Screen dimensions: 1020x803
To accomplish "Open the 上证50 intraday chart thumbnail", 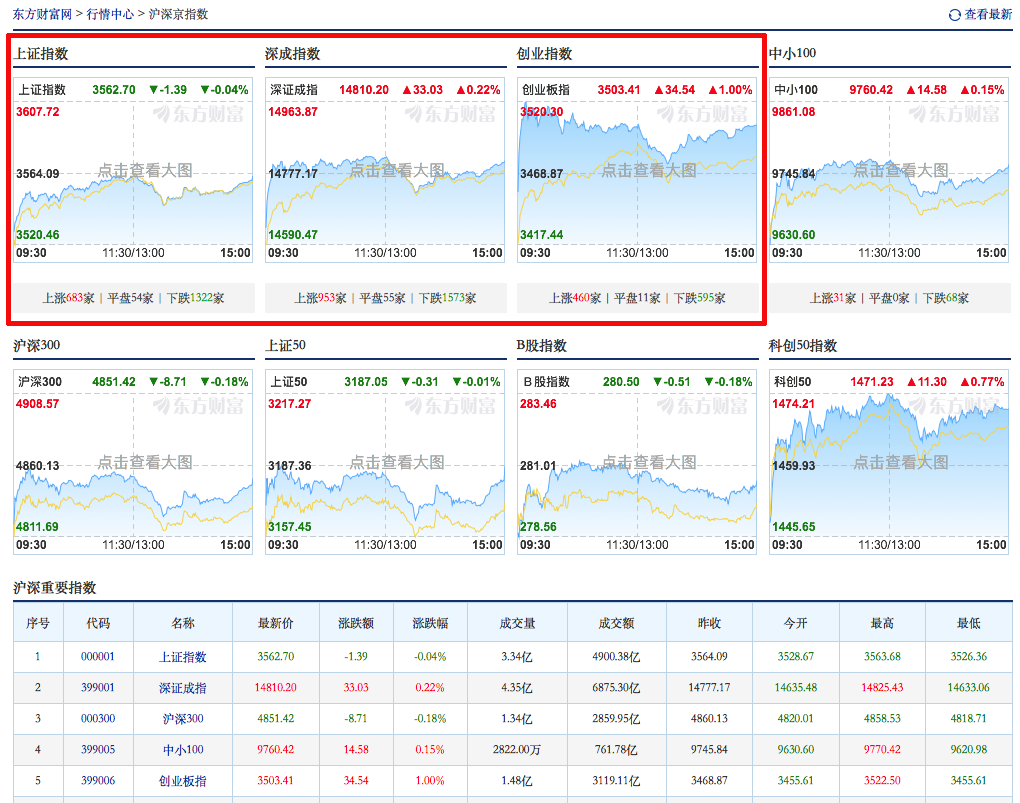I will pyautogui.click(x=385, y=462).
